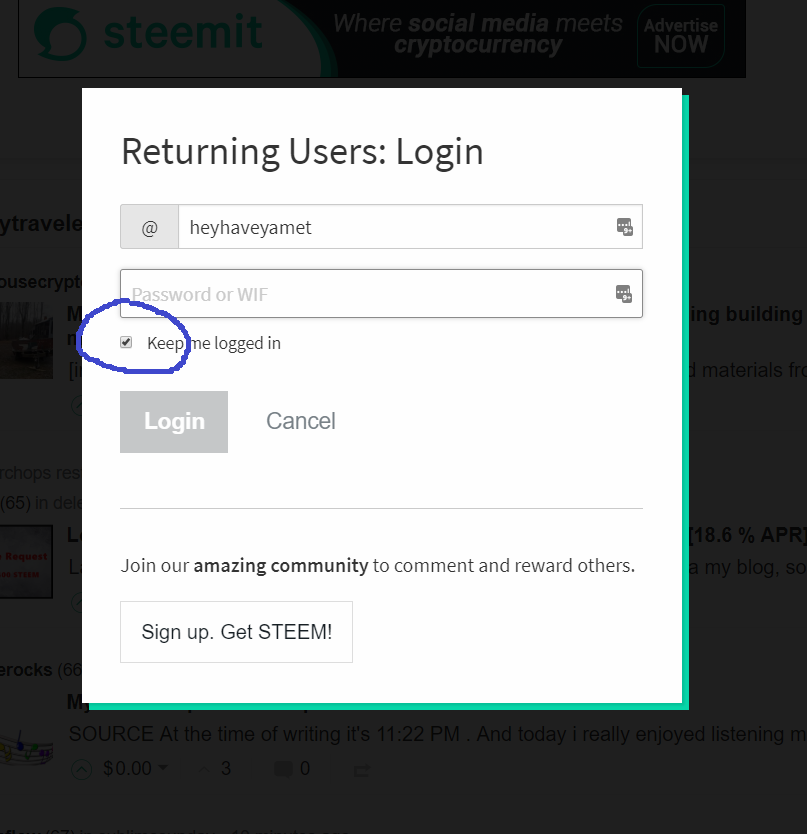
Task: Click the Sign up. Get STEEM! button
Action: [236, 632]
